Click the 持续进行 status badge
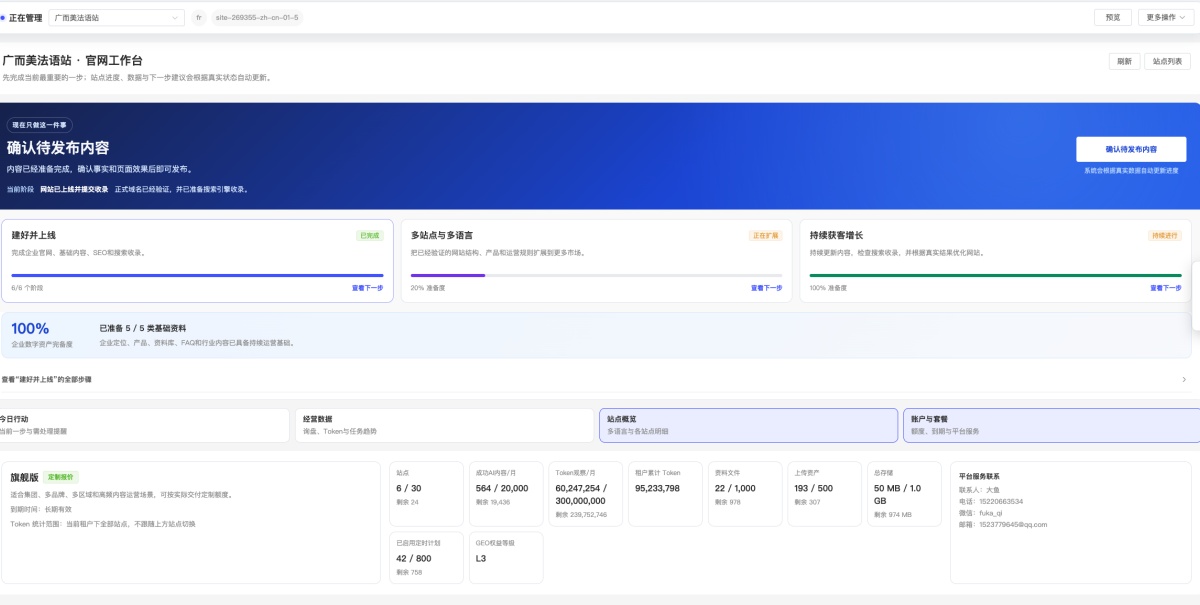1200x605 pixels. (x=1165, y=236)
